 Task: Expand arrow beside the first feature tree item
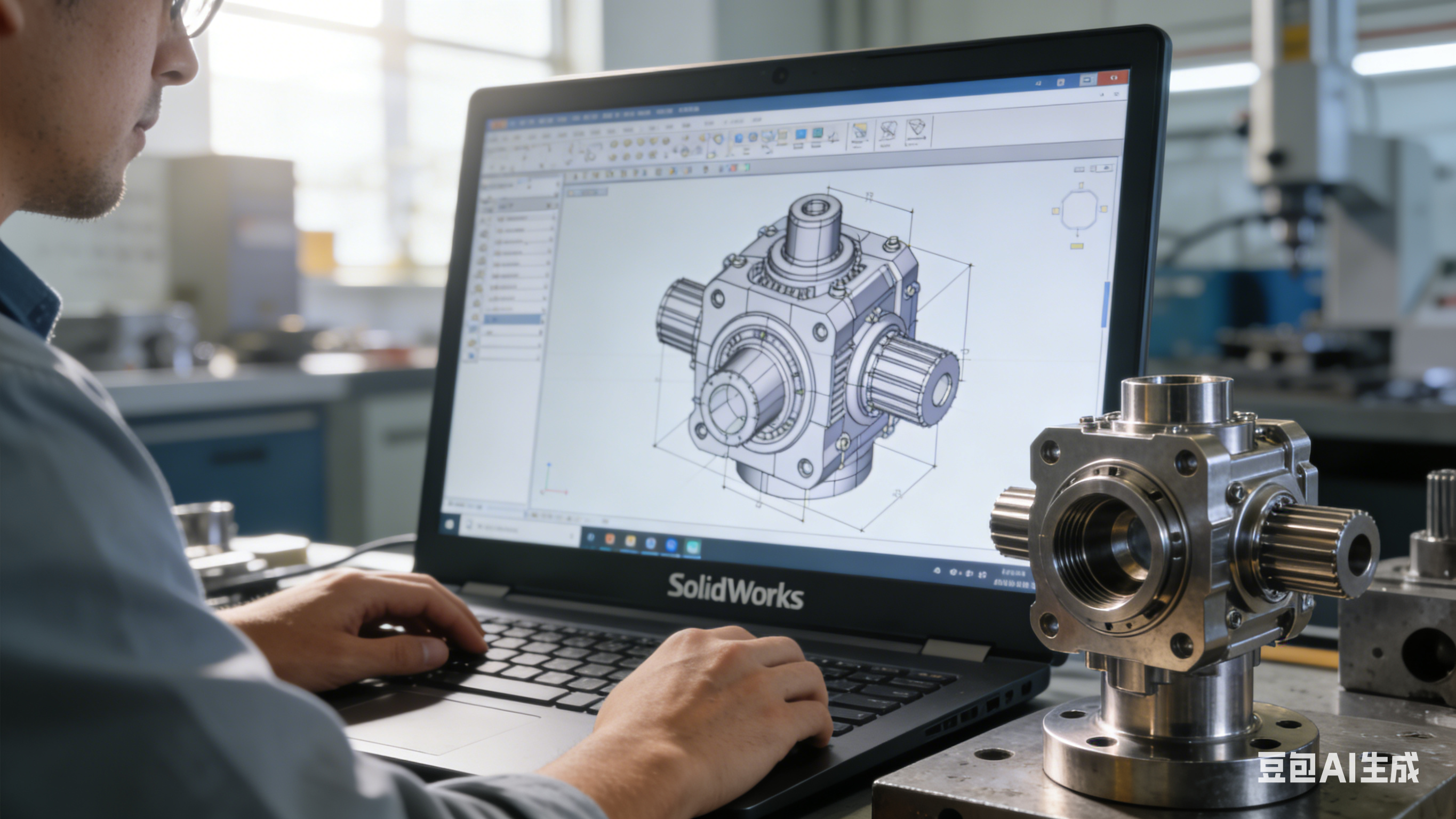tap(555, 218)
